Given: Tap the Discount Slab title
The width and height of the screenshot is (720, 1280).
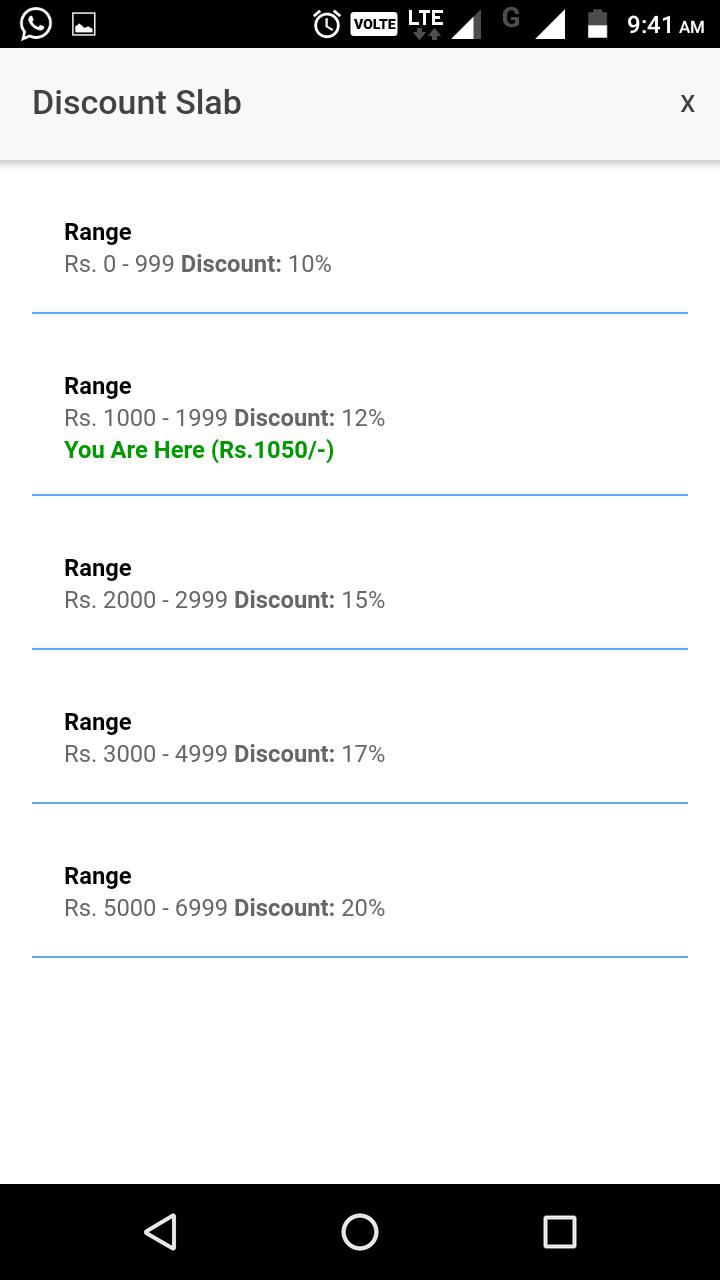Looking at the screenshot, I should coord(137,103).
